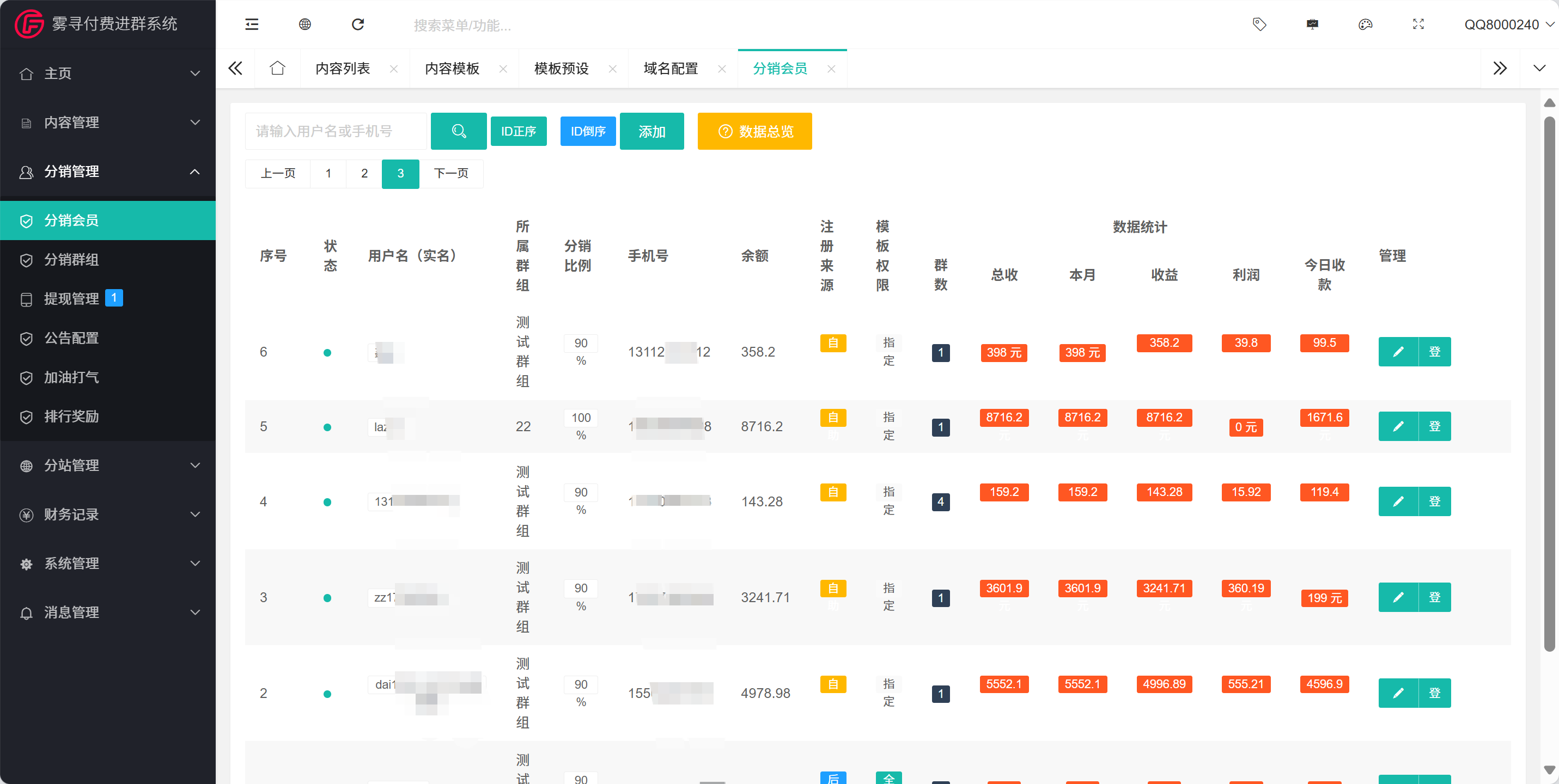The width and height of the screenshot is (1559, 784).
Task: Close the 内容列表 tab
Action: (x=393, y=69)
